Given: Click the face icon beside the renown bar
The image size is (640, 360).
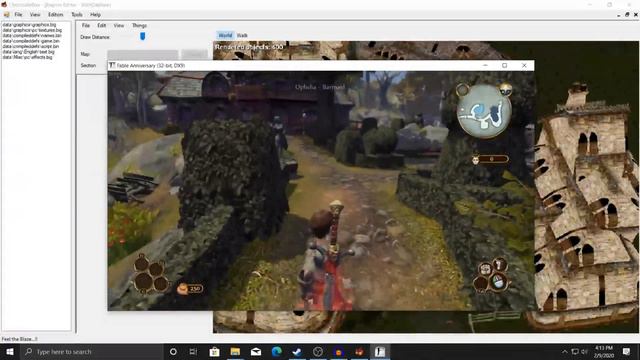Looking at the screenshot, I should click(476, 160).
